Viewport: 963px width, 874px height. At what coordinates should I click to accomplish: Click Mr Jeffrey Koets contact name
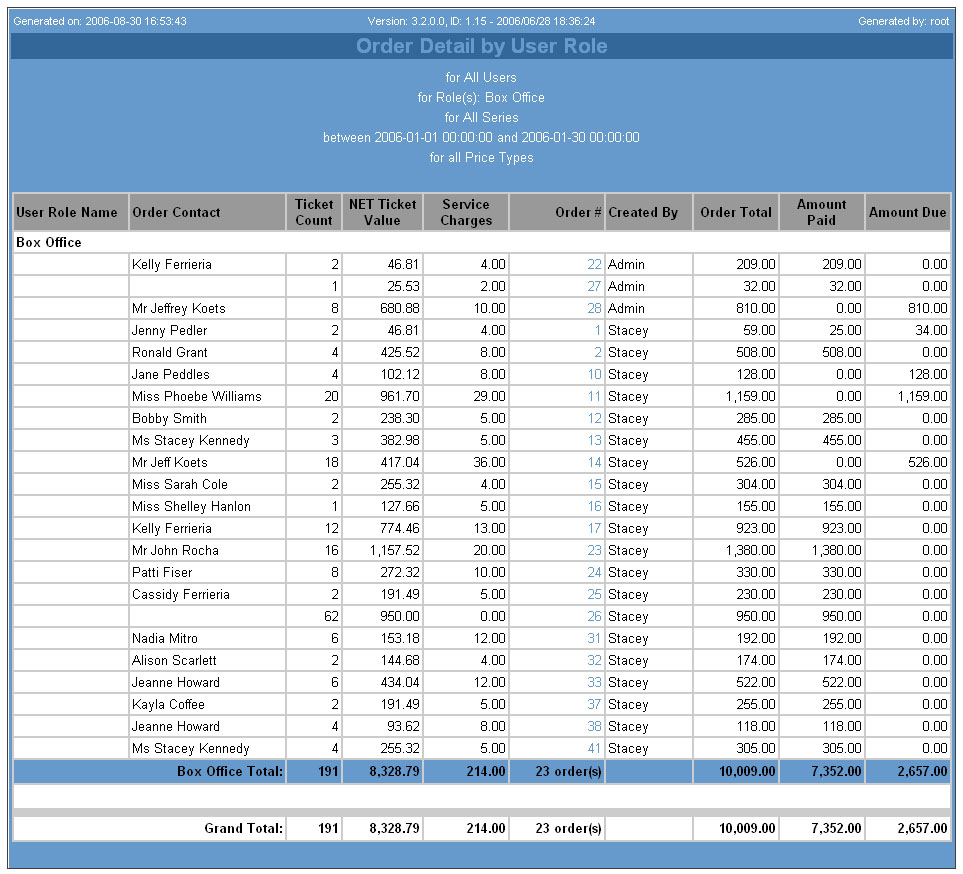(179, 309)
